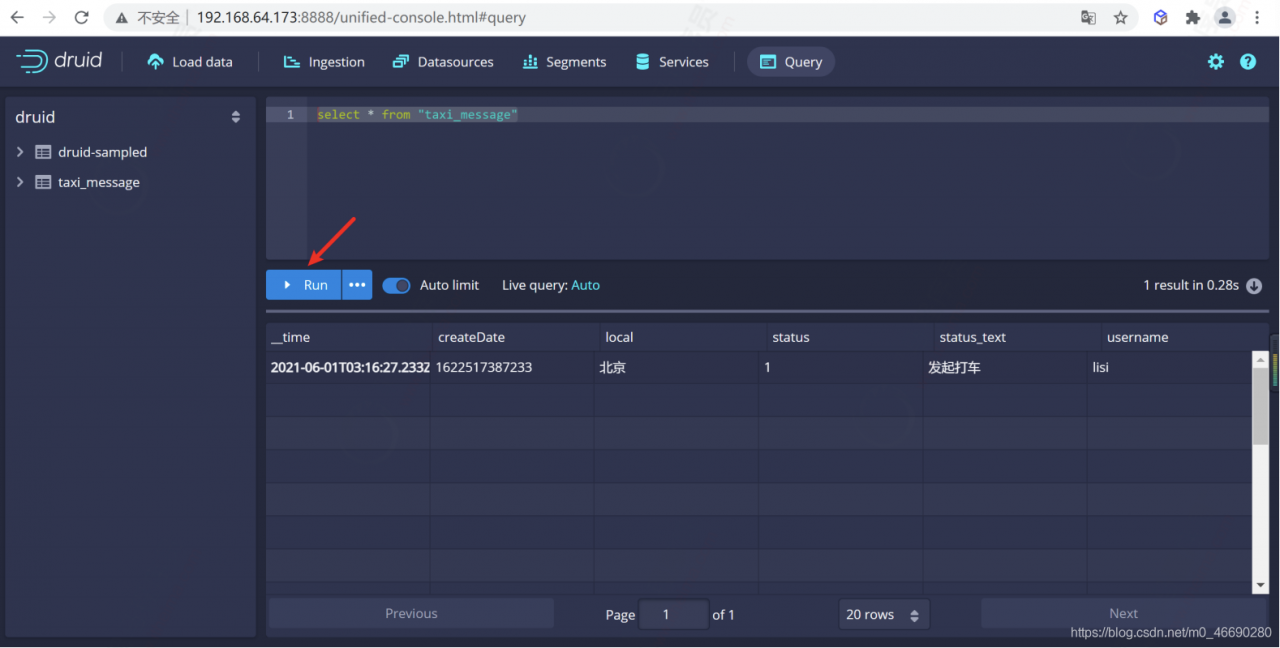Click browser forward arrow
This screenshot has width=1280, height=648.
[49, 17]
